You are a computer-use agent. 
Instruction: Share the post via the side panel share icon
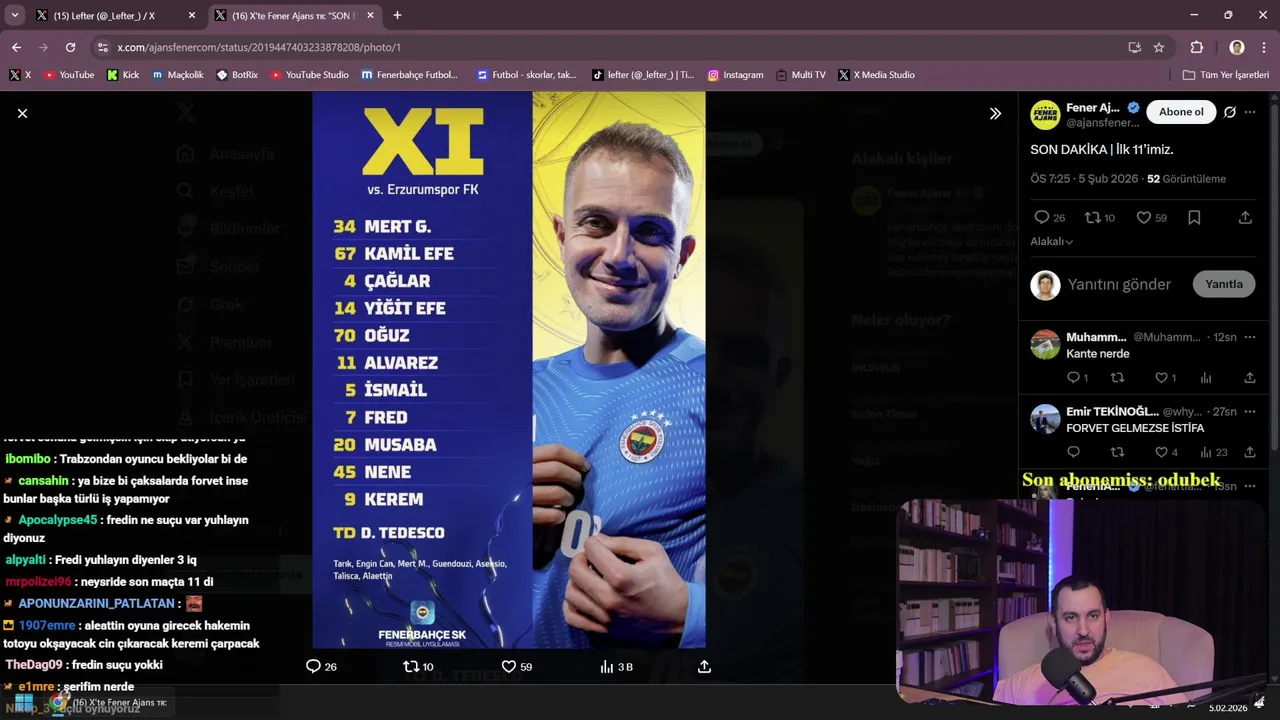pos(1245,217)
